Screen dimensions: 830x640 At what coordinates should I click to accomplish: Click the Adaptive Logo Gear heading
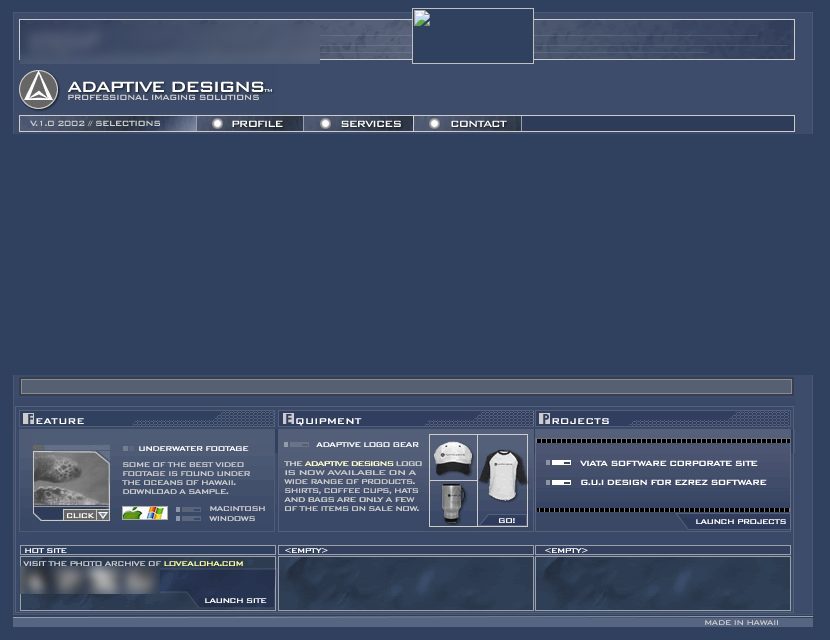pos(367,445)
